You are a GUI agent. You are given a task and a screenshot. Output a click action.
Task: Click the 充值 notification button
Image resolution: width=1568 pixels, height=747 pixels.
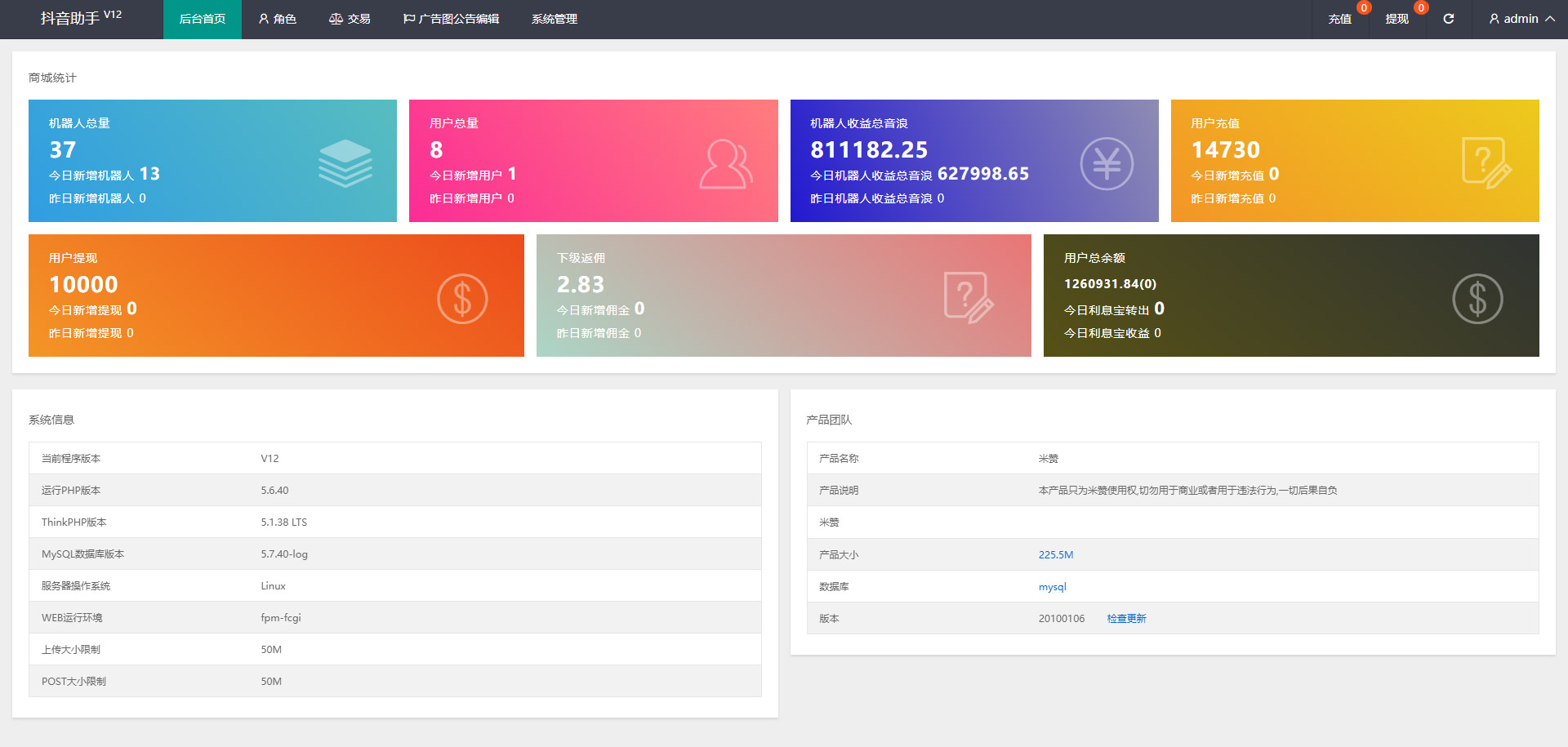click(x=1339, y=19)
